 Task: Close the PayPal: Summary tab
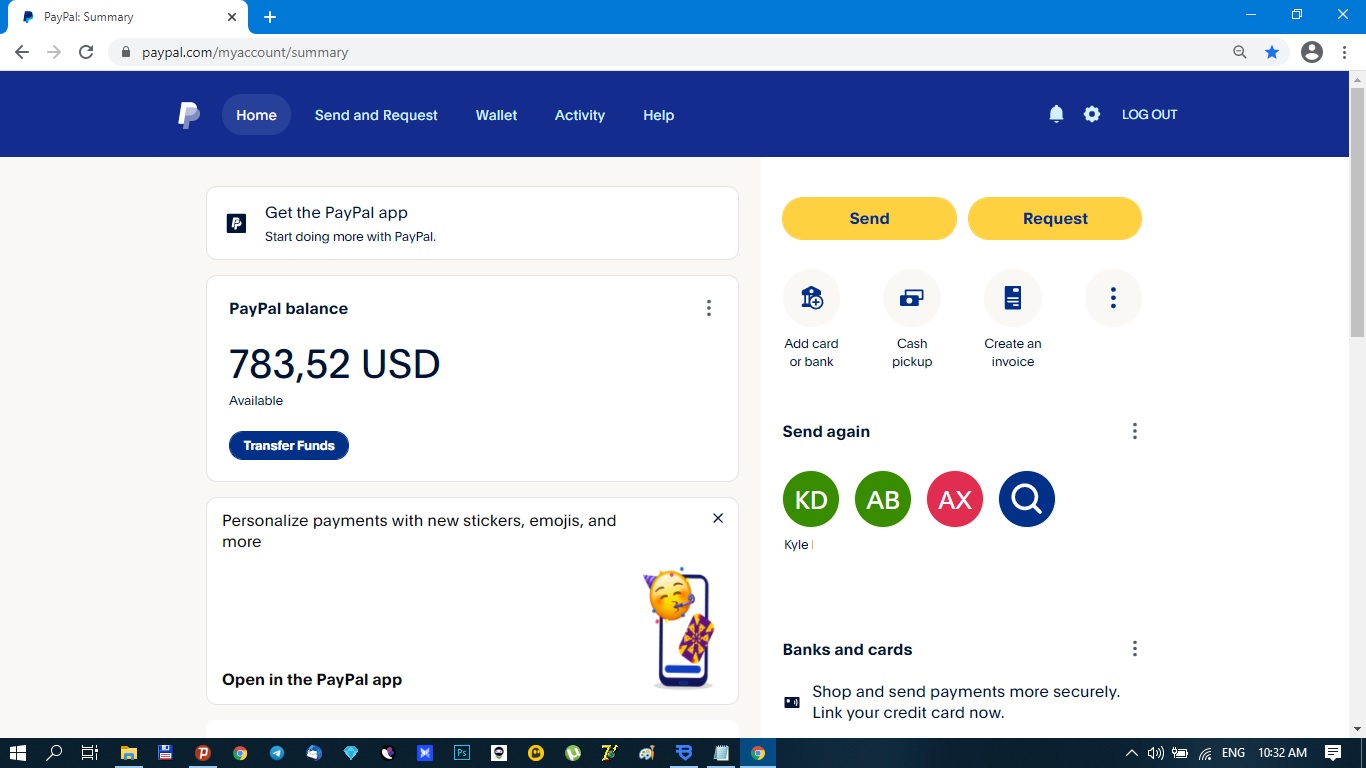(x=232, y=17)
